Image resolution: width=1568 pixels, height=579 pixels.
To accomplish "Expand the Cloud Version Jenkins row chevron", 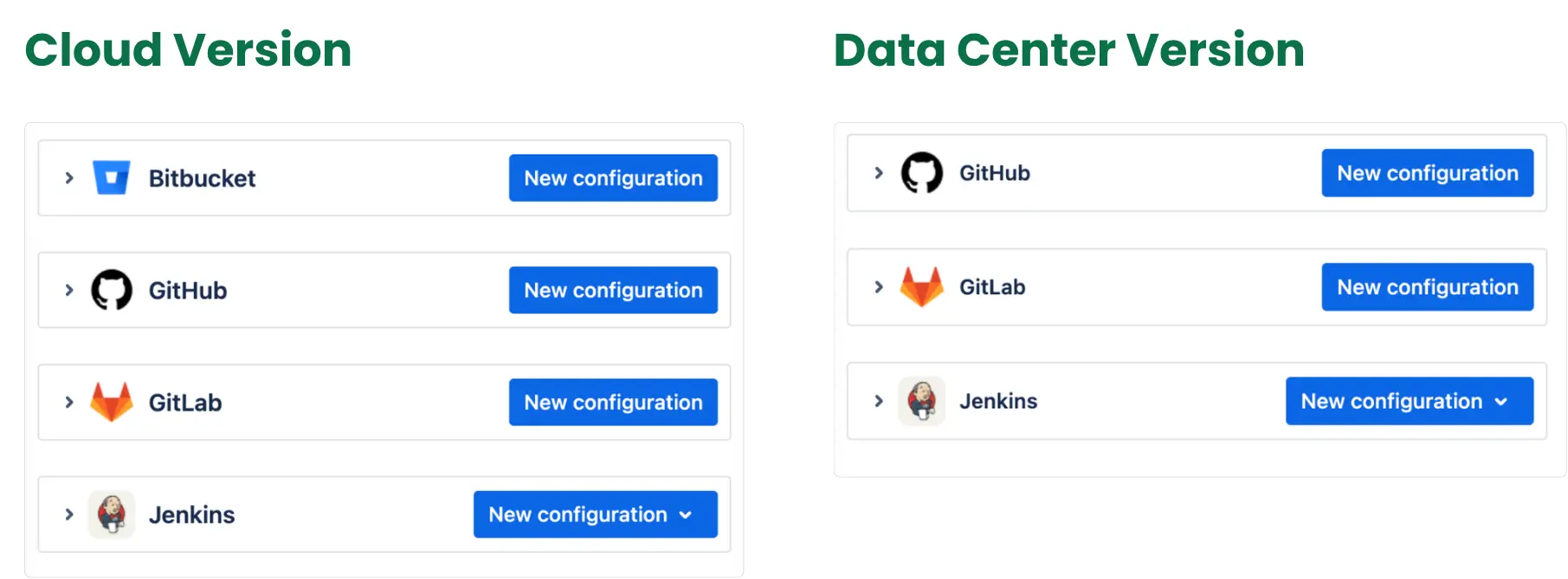I will pyautogui.click(x=69, y=514).
